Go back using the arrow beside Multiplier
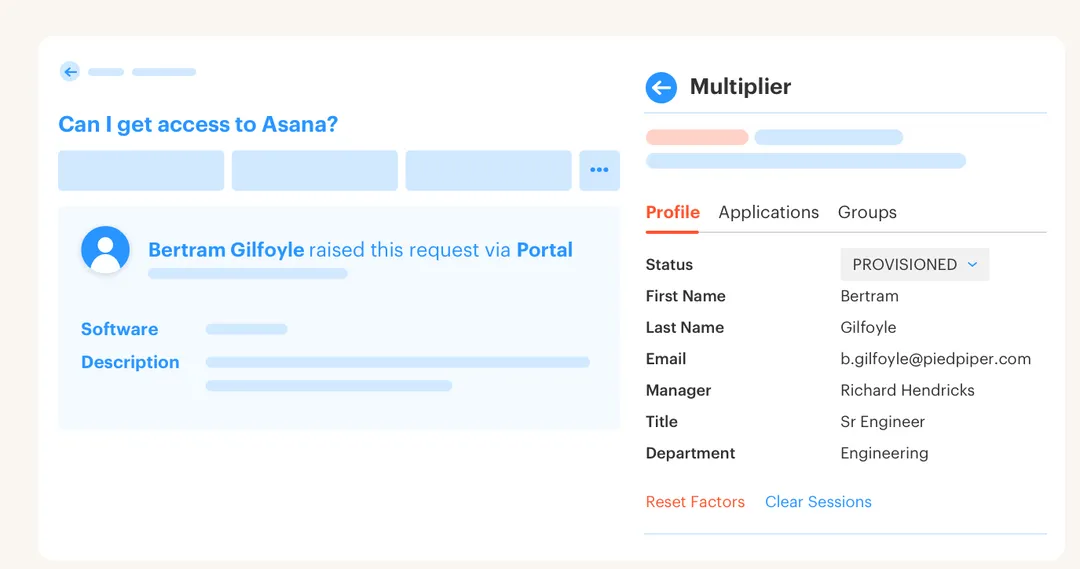The width and height of the screenshot is (1080, 569). click(661, 87)
